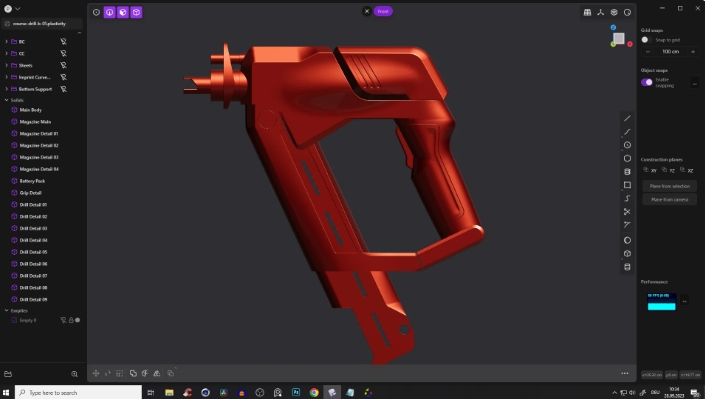The height and width of the screenshot is (399, 705).
Task: Rotate tool in bottom command bar
Action: point(107,373)
